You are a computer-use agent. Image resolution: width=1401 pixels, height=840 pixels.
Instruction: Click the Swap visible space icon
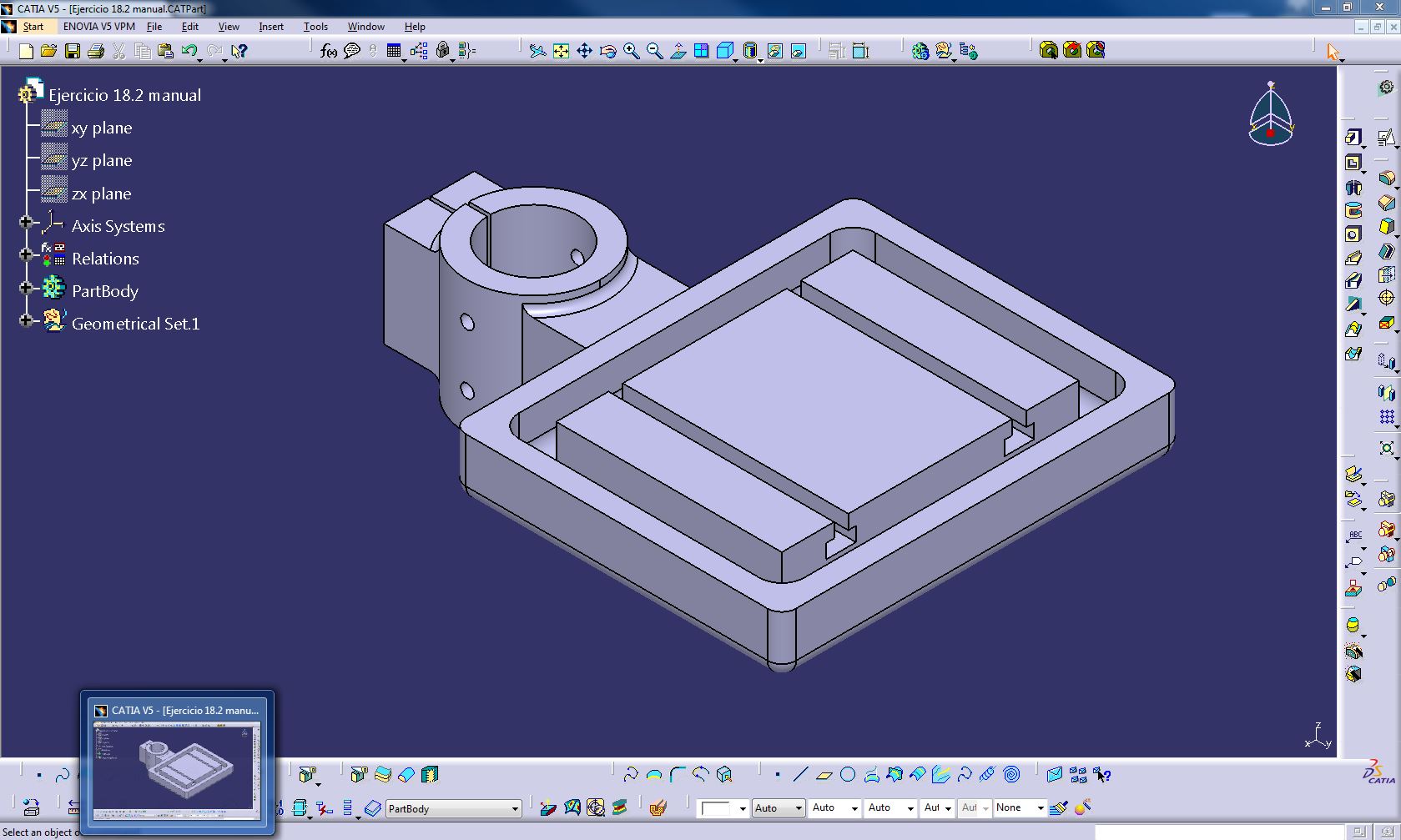click(799, 52)
